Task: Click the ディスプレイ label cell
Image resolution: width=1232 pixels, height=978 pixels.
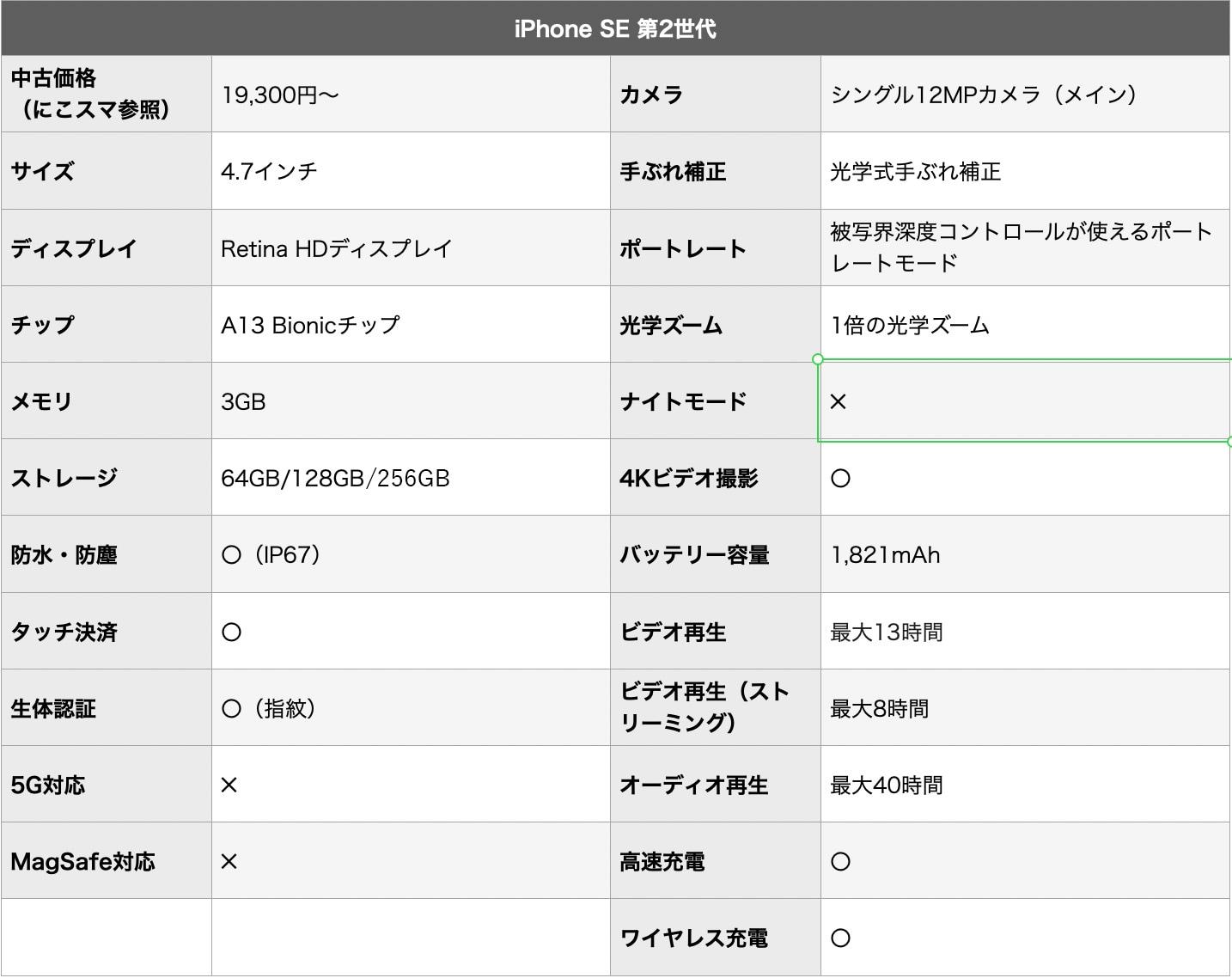Action: click(x=107, y=248)
